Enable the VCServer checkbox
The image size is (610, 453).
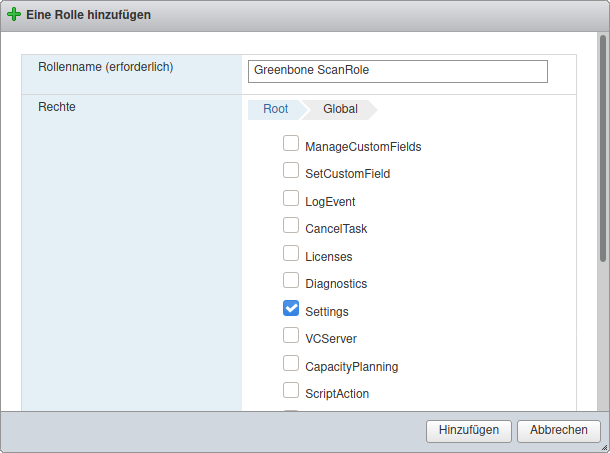[291, 336]
